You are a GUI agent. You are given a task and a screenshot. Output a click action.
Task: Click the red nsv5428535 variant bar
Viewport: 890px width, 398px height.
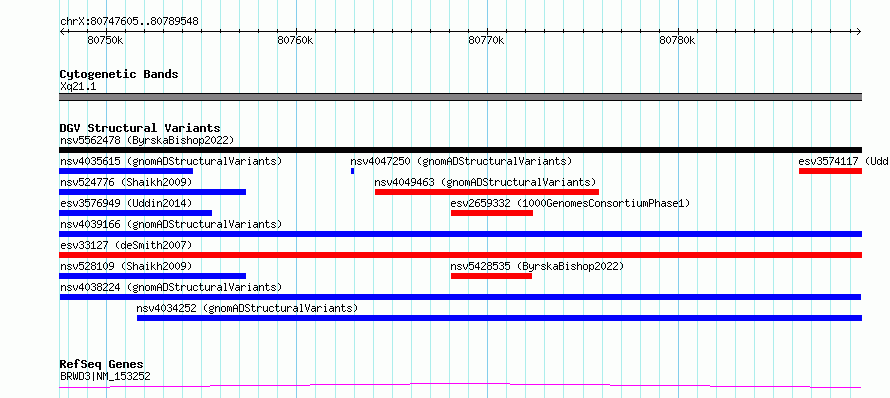492,276
